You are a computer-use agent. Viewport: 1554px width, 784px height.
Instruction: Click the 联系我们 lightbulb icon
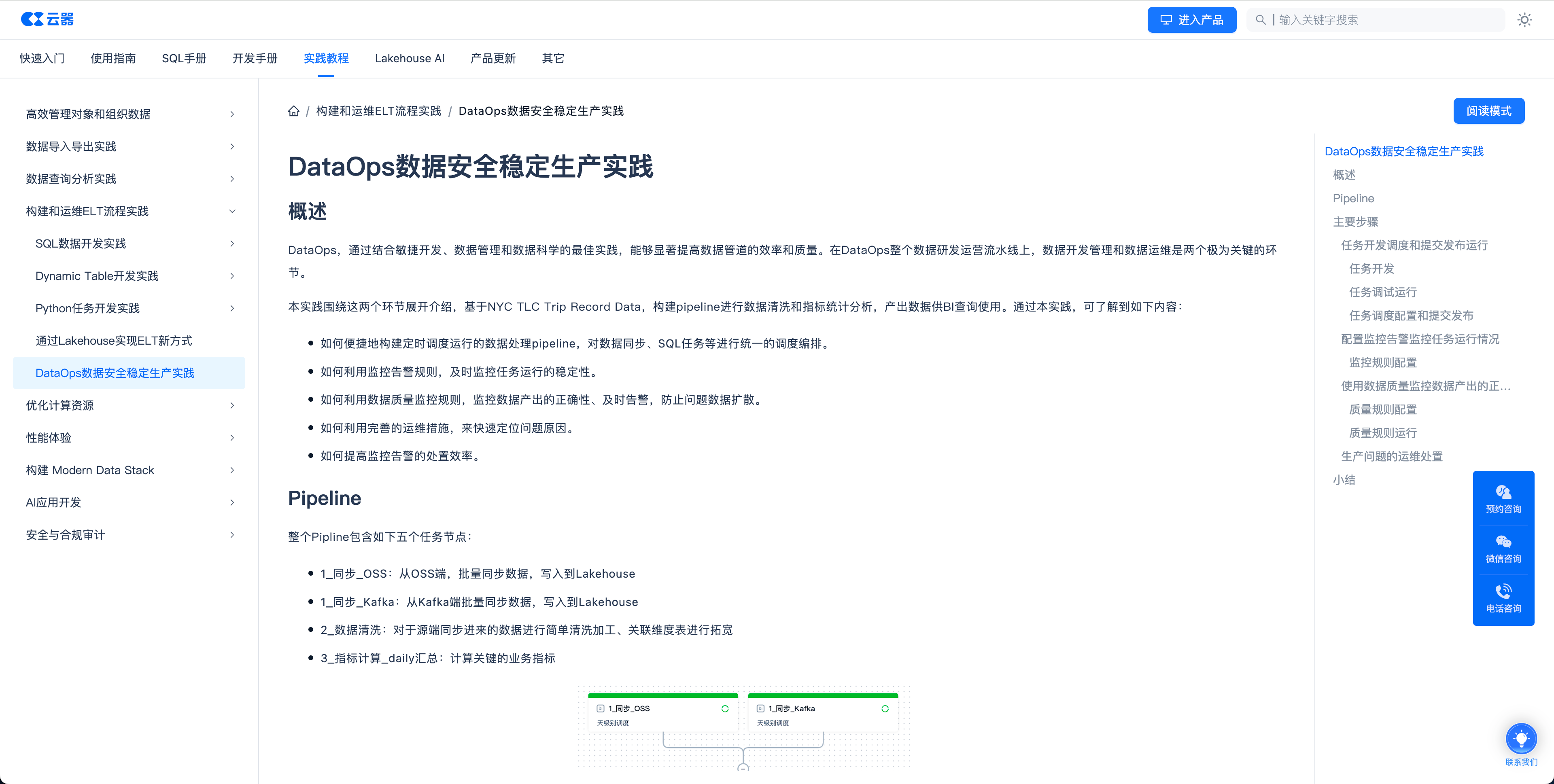pos(1522,738)
